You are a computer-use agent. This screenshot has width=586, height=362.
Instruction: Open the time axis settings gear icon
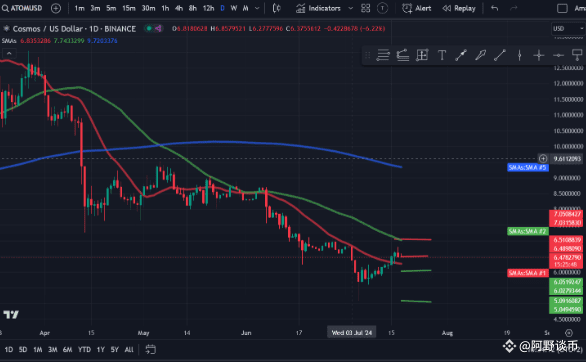click(x=569, y=332)
